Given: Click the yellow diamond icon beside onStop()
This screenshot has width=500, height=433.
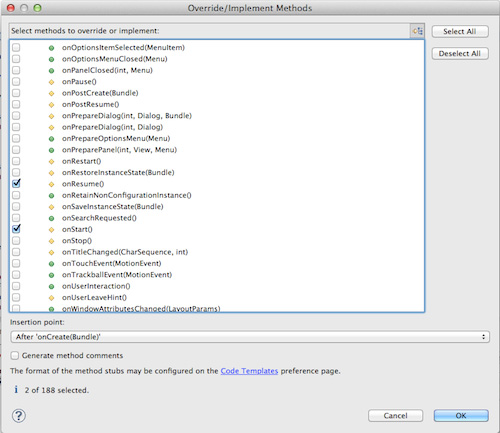Looking at the screenshot, I should [x=51, y=241].
